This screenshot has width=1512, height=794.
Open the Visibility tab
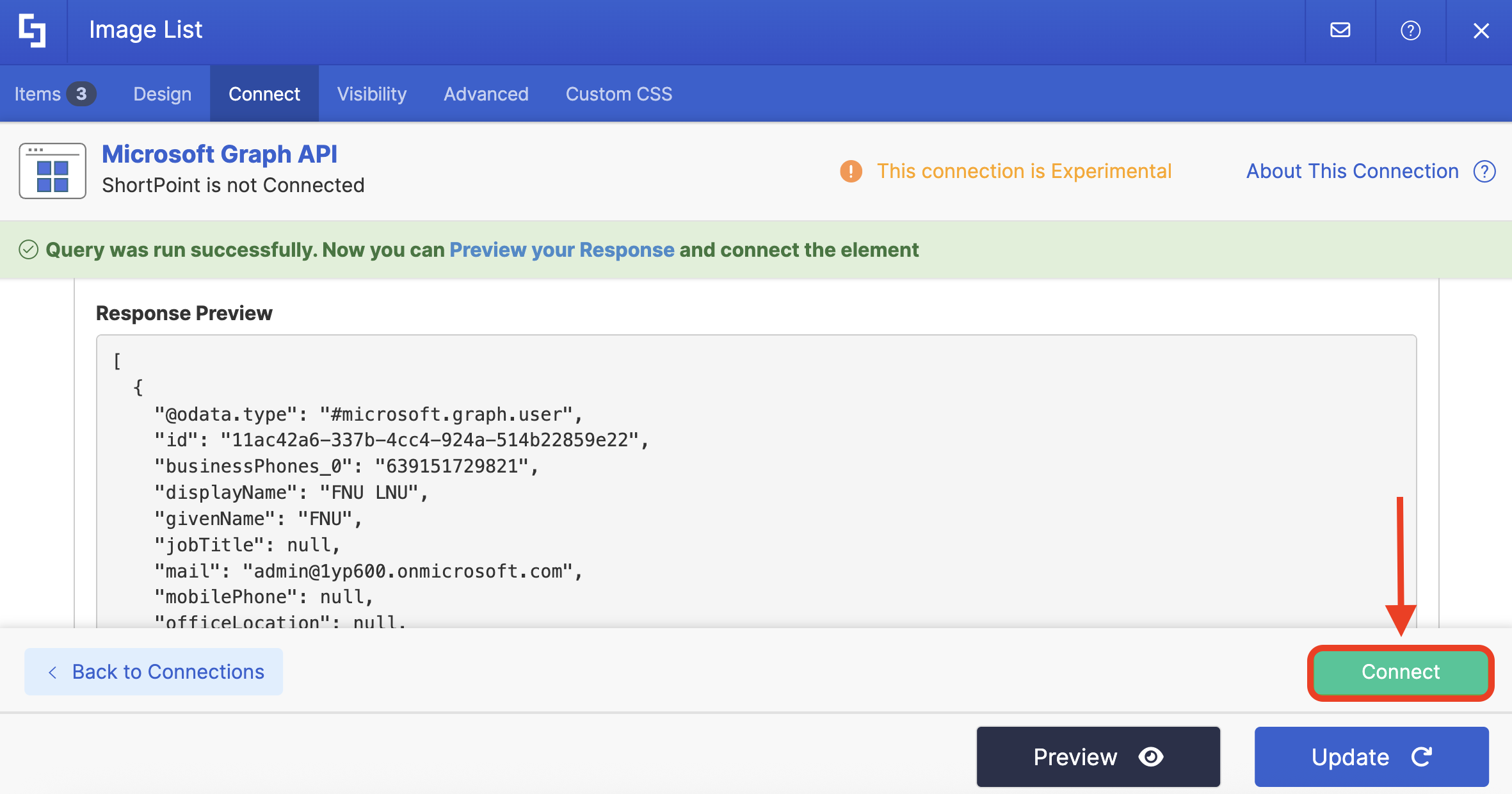(x=371, y=94)
